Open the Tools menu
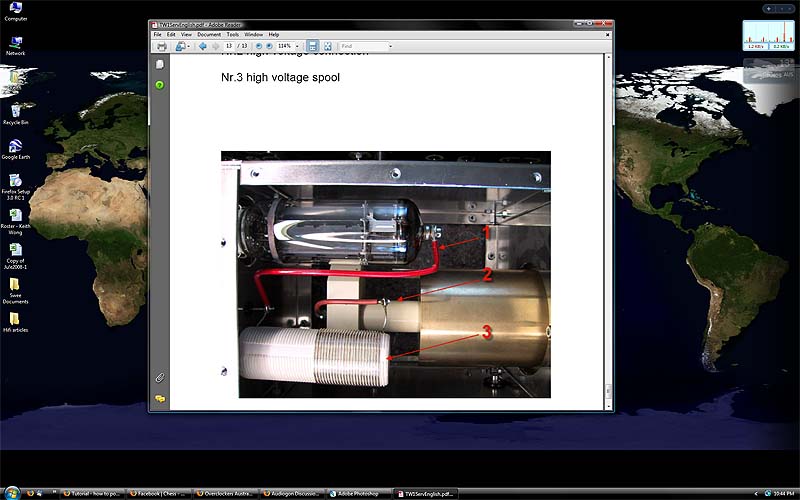The width and height of the screenshot is (800, 500). (x=233, y=35)
